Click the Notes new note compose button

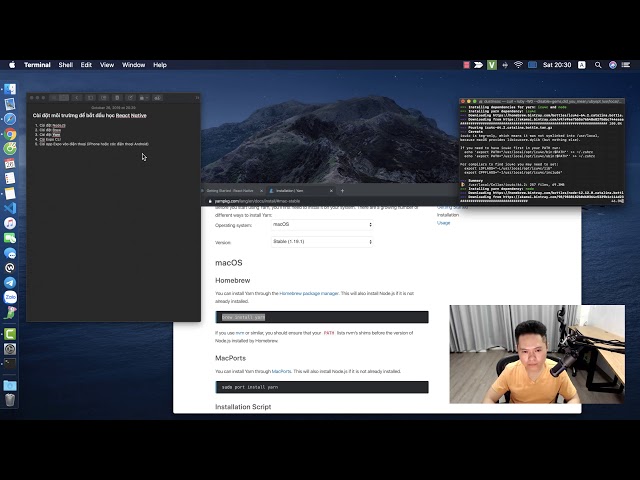tap(130, 98)
